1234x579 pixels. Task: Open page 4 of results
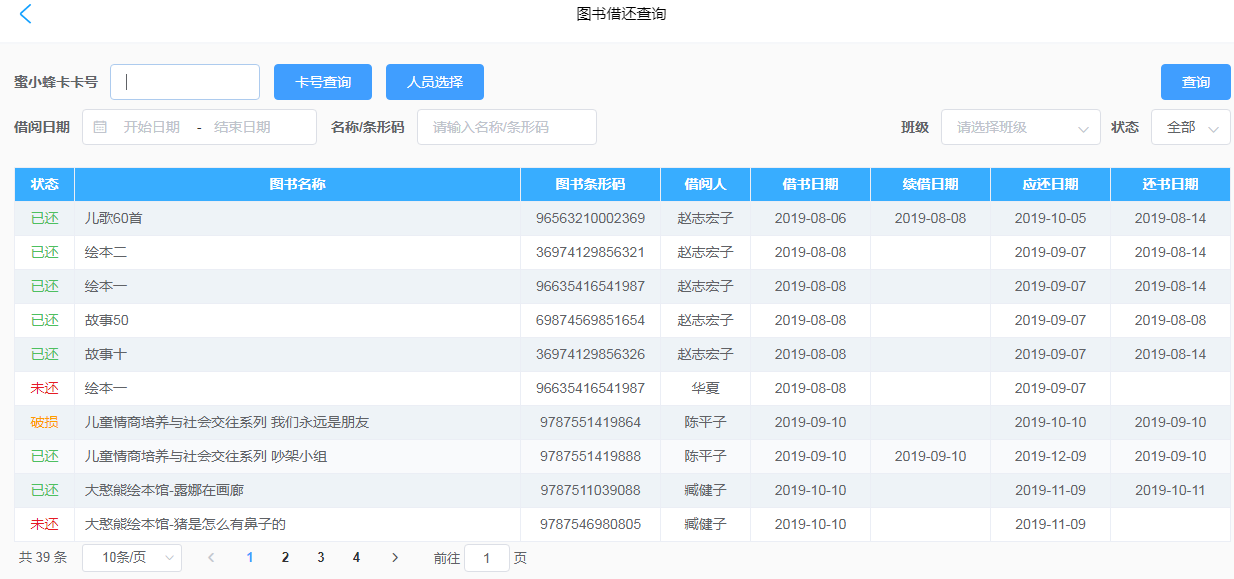pyautogui.click(x=357, y=558)
